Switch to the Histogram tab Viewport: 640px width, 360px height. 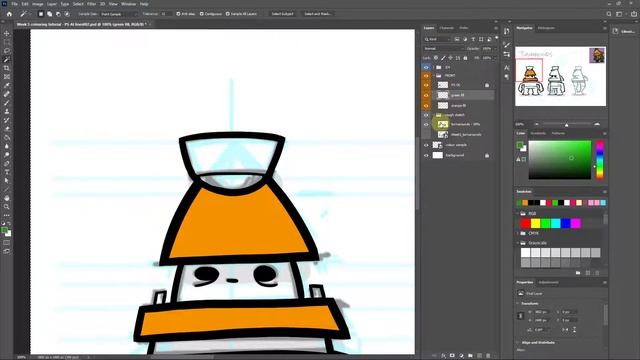pyautogui.click(x=546, y=28)
